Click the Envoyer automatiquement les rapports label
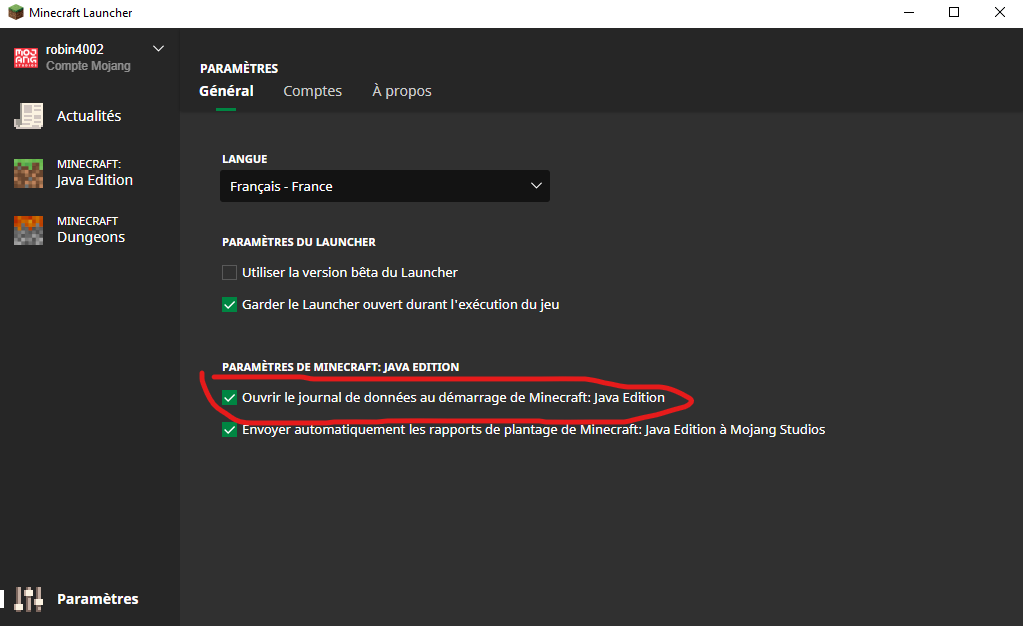 click(534, 430)
